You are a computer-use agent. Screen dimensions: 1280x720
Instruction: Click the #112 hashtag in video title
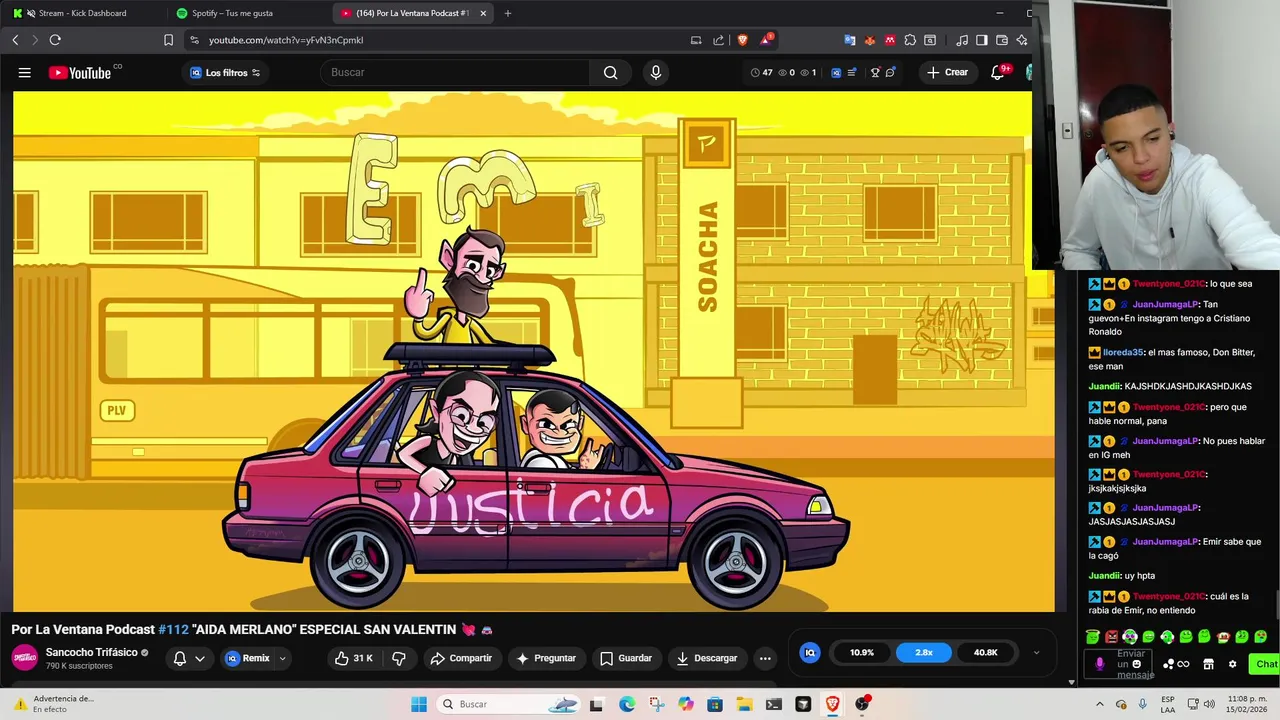tap(173, 630)
